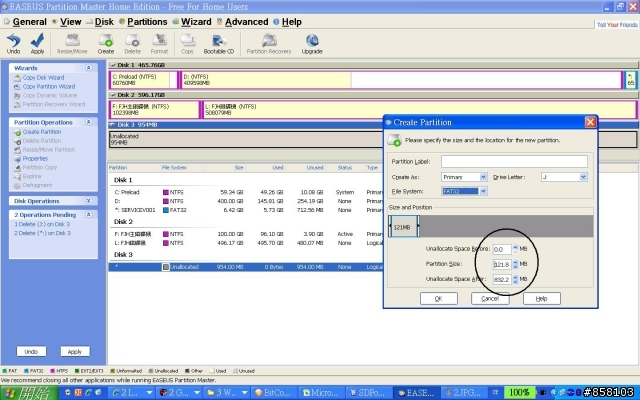Adjust the Unallocate Space After spinner
640x400 pixels.
515,280
